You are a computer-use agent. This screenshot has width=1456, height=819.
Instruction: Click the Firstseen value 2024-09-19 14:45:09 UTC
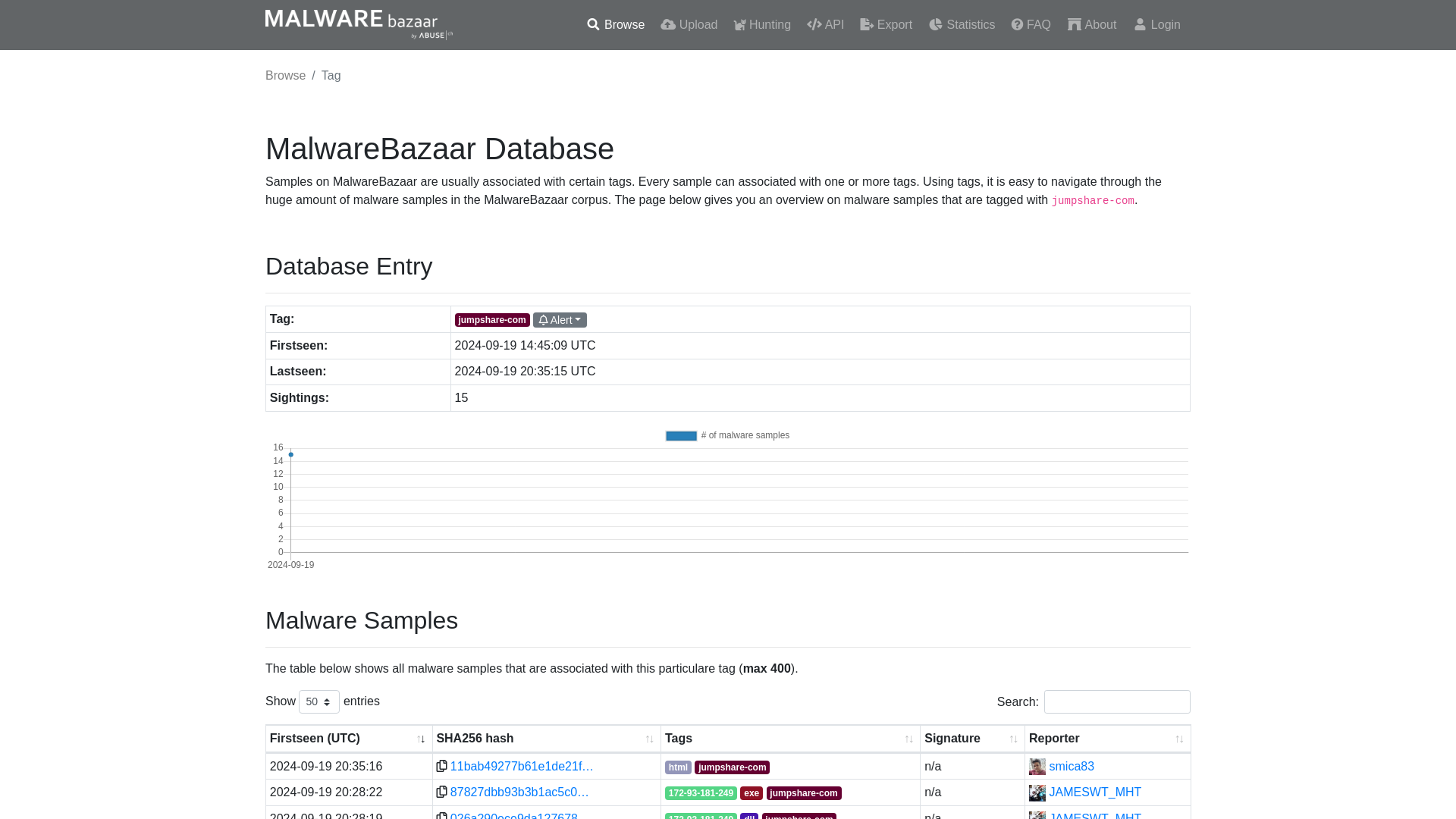click(x=525, y=346)
